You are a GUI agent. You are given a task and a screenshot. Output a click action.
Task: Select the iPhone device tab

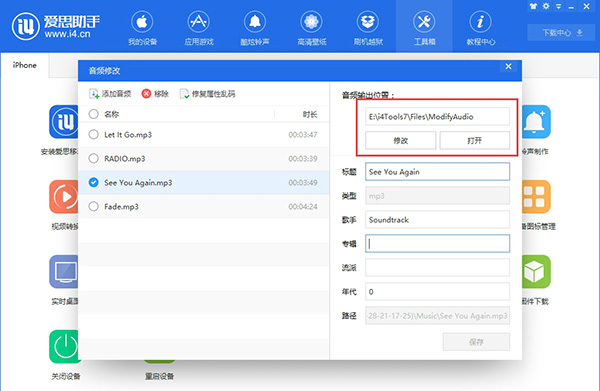[24, 65]
